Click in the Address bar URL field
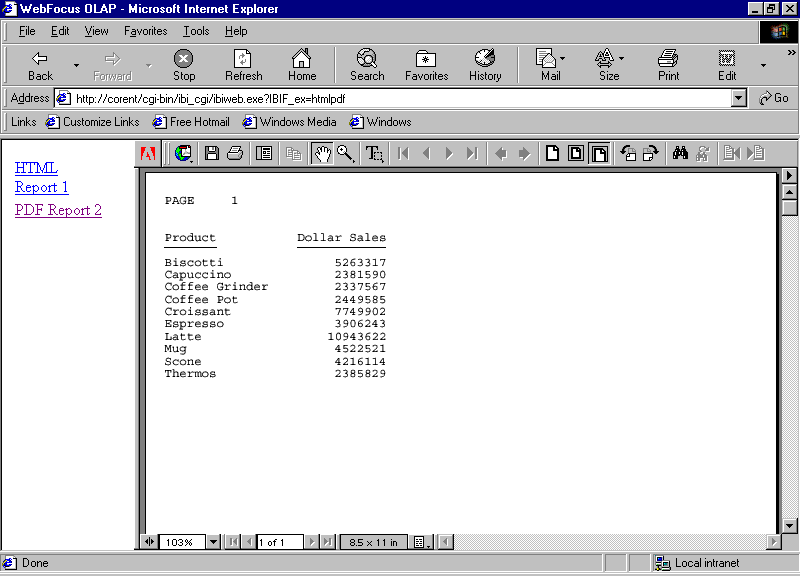The height and width of the screenshot is (576, 800). tap(400, 98)
